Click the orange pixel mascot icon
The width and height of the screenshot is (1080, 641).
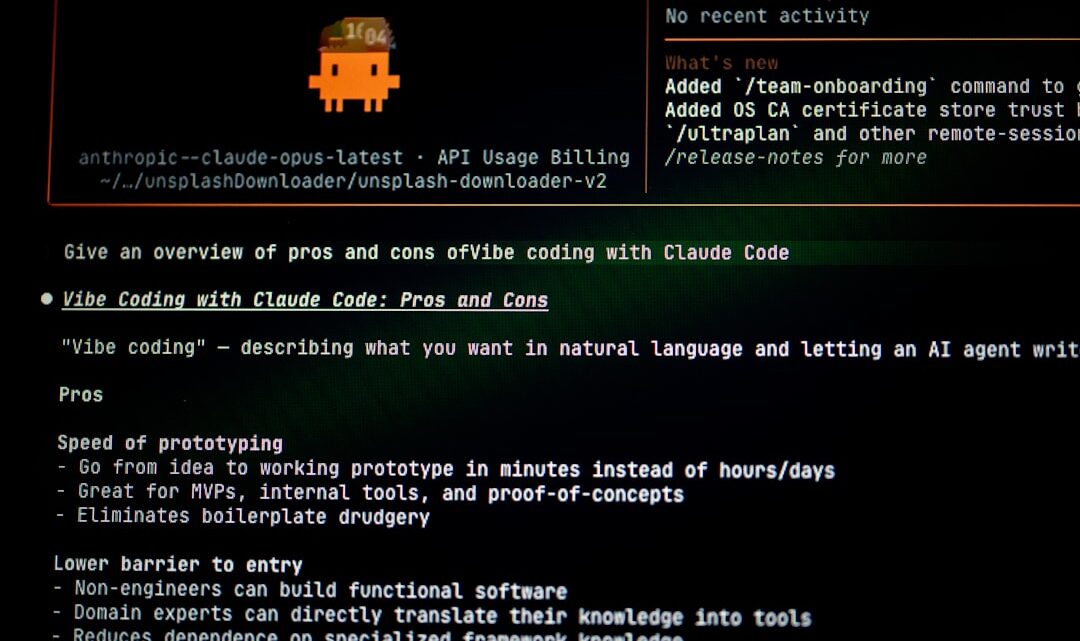pos(354,65)
